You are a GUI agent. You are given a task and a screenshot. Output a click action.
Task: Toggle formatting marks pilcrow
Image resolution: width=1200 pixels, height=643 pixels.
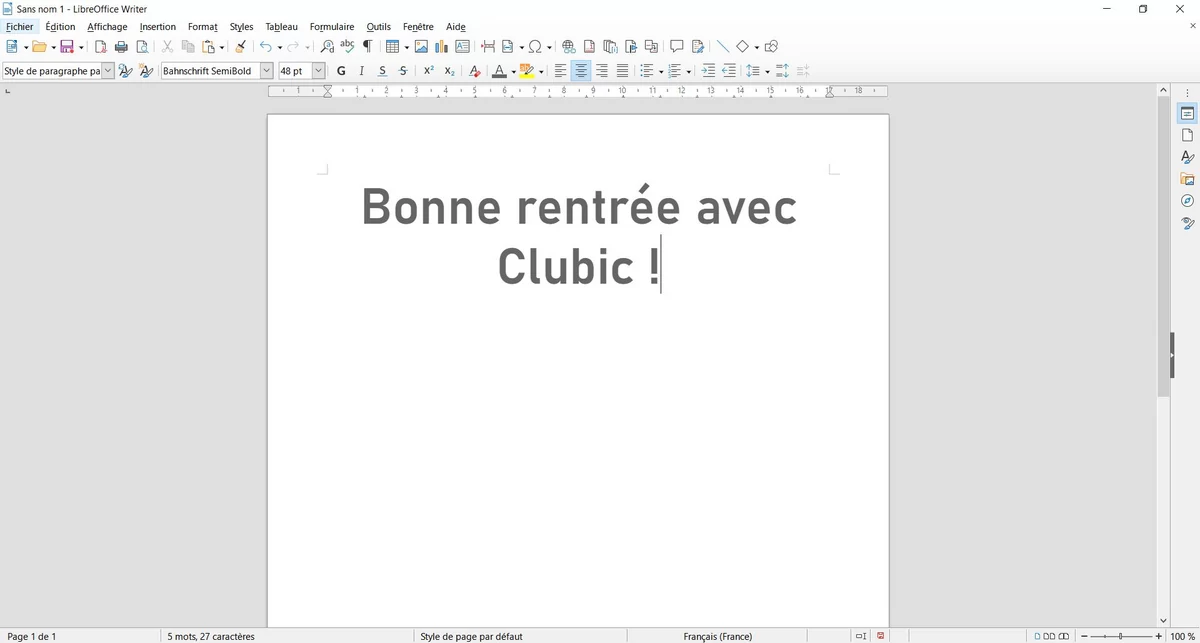[x=368, y=47]
